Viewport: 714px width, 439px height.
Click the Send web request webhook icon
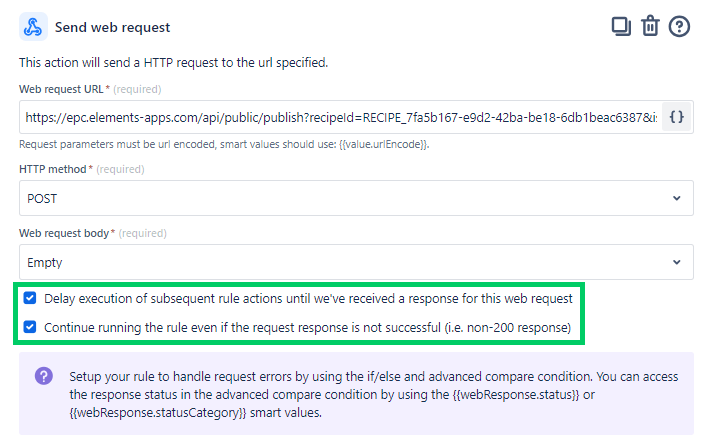click(x=35, y=27)
